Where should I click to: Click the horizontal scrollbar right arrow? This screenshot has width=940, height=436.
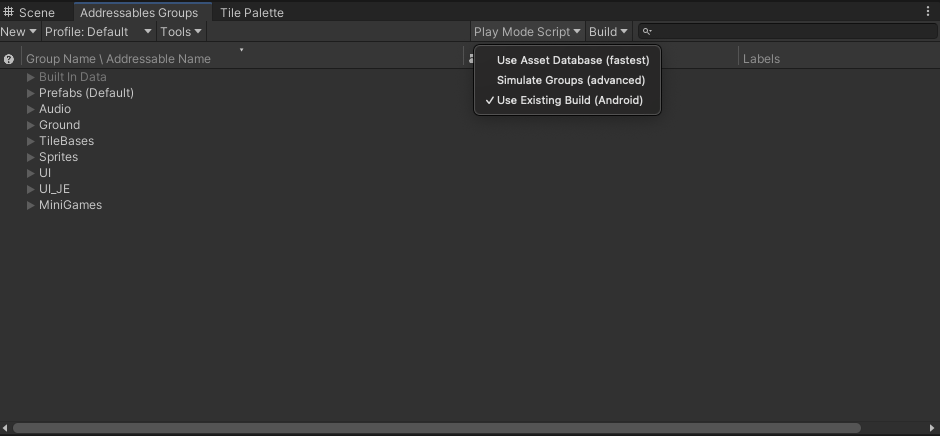click(x=934, y=428)
